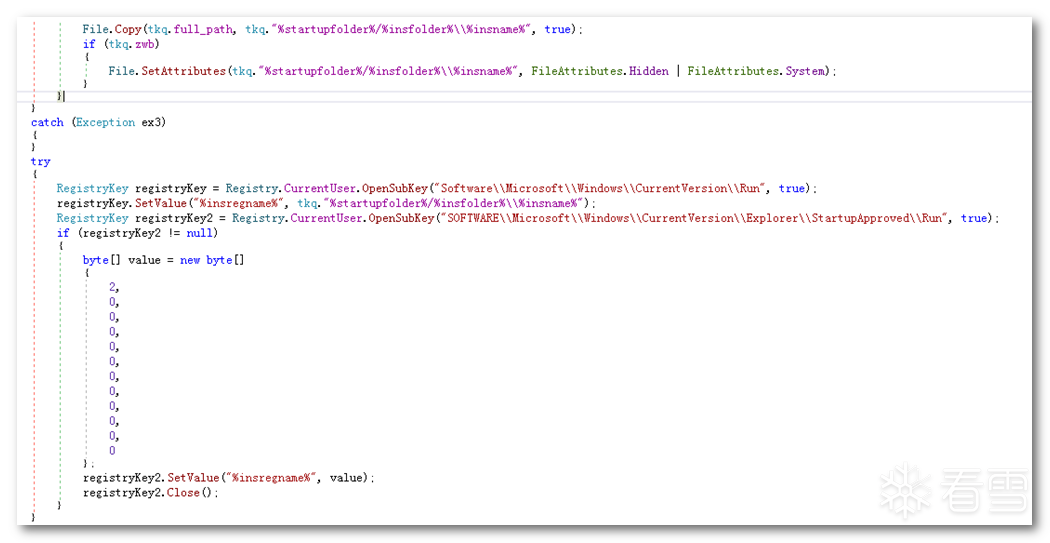Click "%insregname%" in registryKey.SetValue line
Viewport: 1050px width, 543px height.
[238, 203]
